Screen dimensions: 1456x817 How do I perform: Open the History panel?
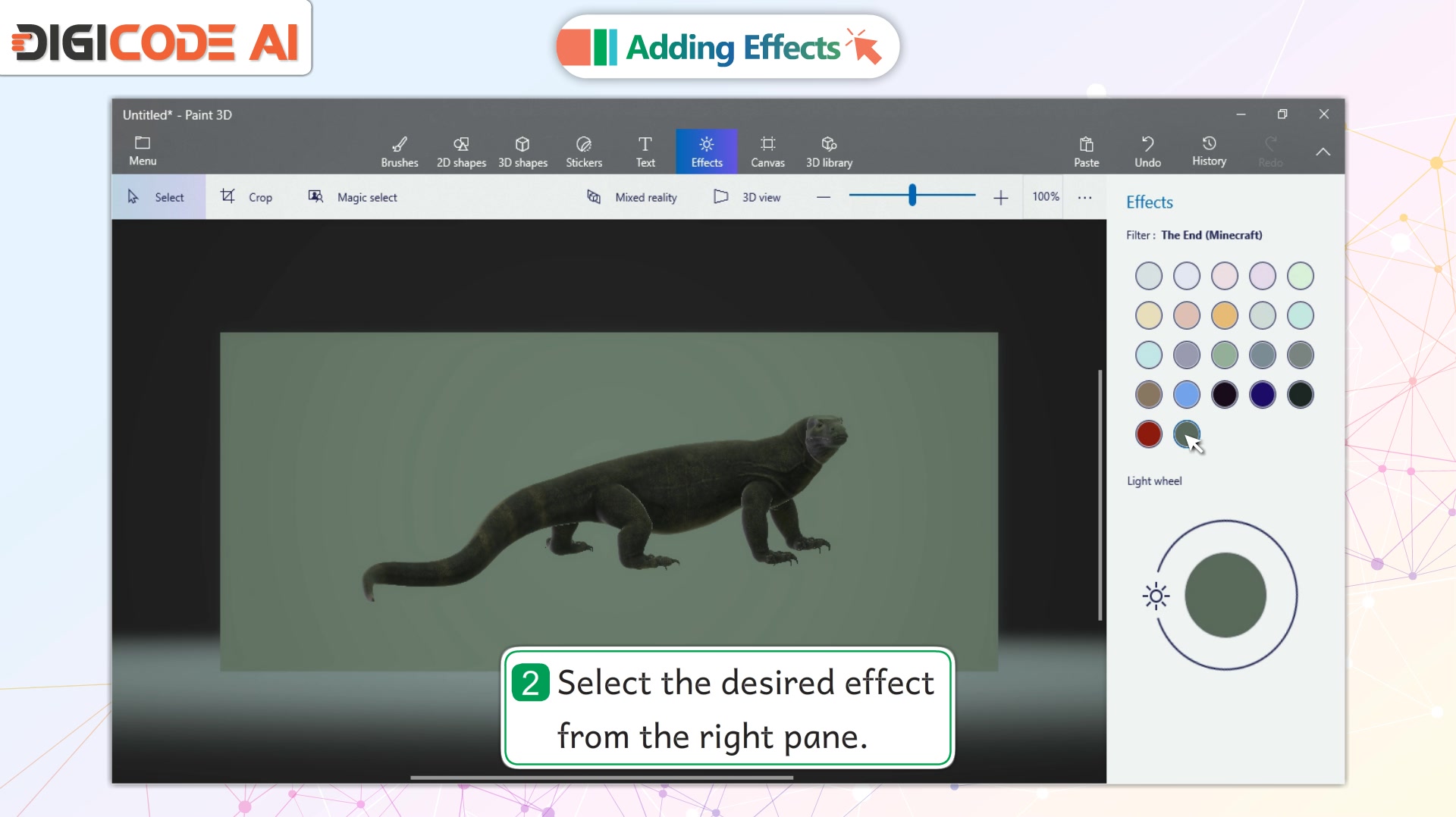point(1209,151)
